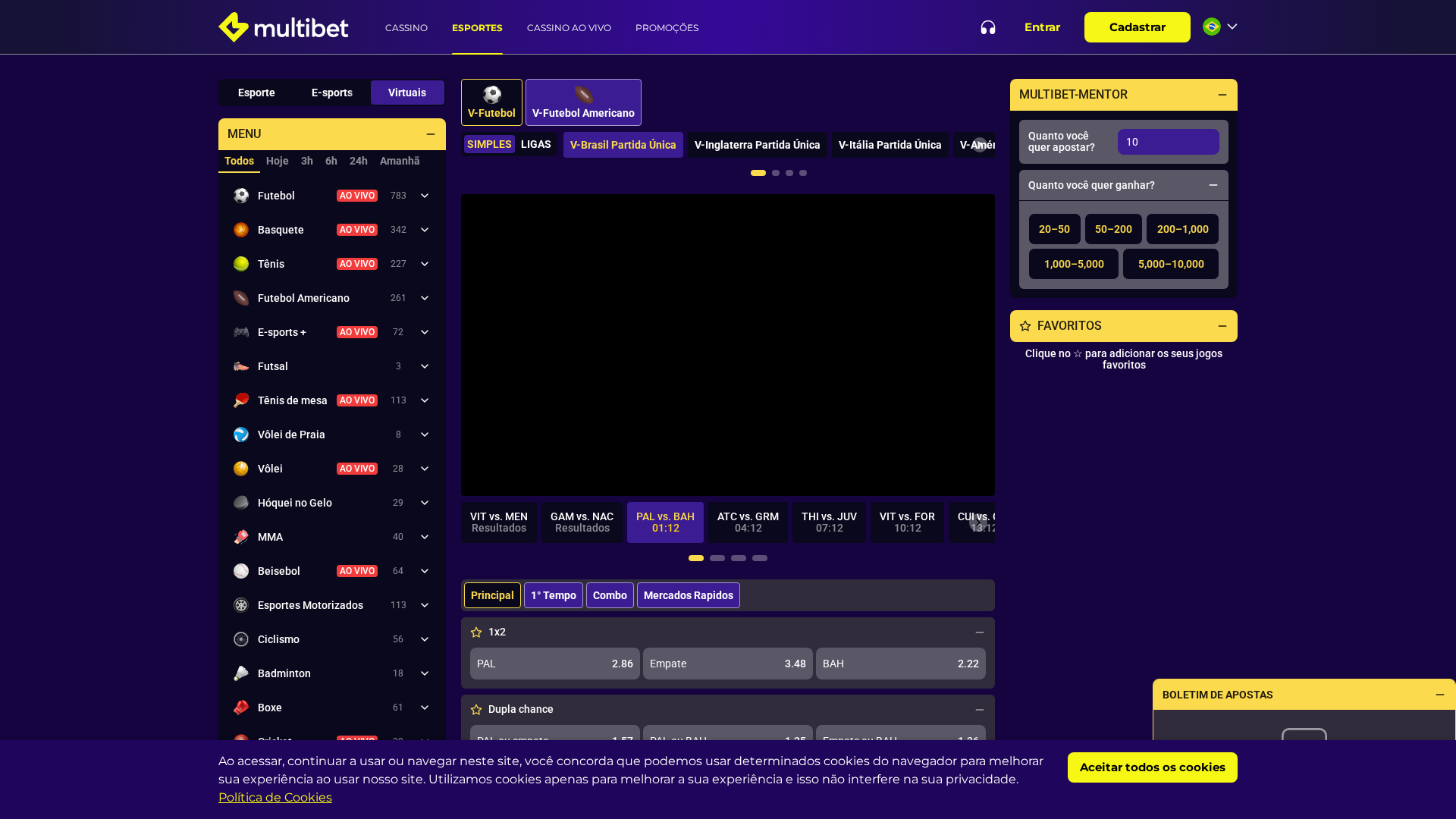Accept all cookies
The width and height of the screenshot is (1456, 819).
click(x=1153, y=767)
